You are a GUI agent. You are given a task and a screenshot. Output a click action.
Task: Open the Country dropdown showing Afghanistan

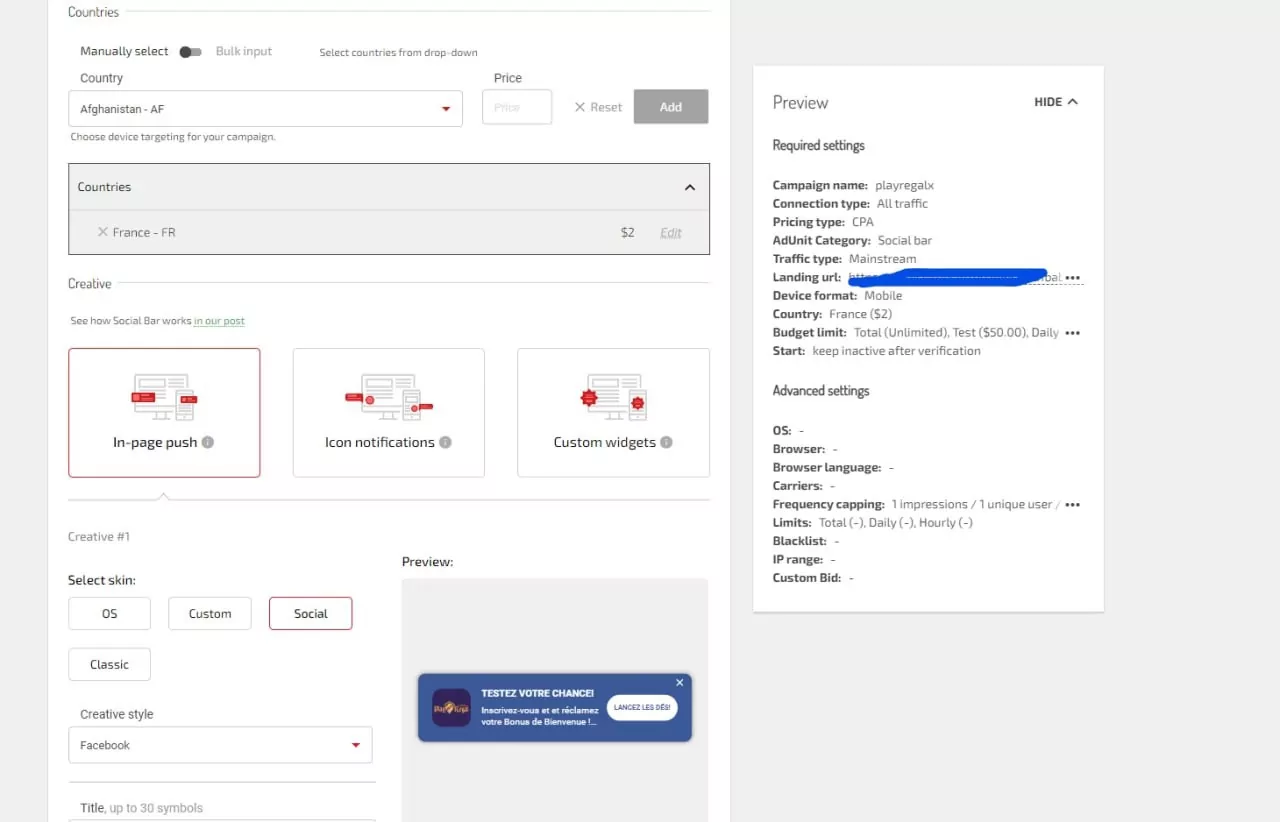pos(265,109)
